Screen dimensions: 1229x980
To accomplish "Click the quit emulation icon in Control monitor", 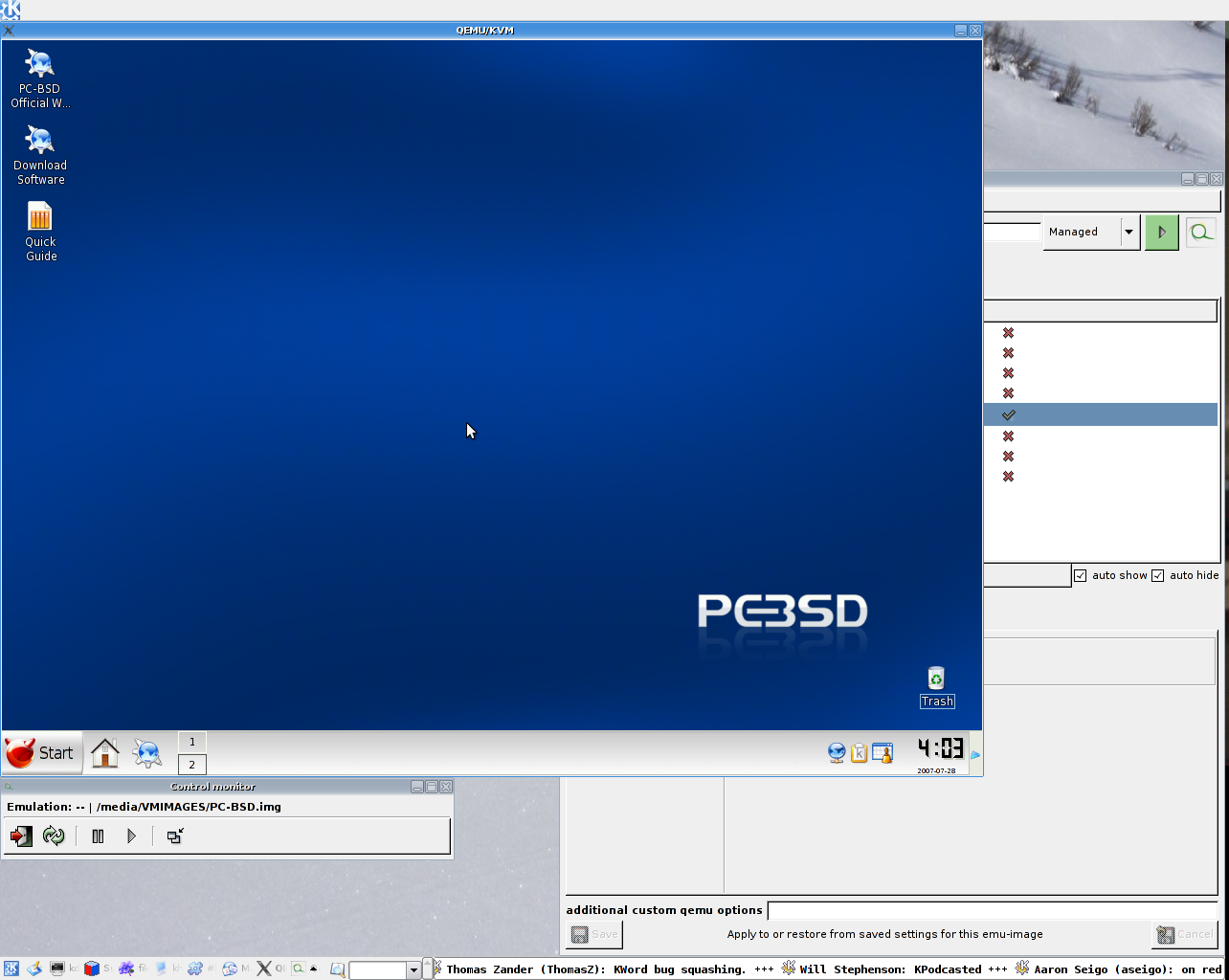I will click(x=21, y=836).
